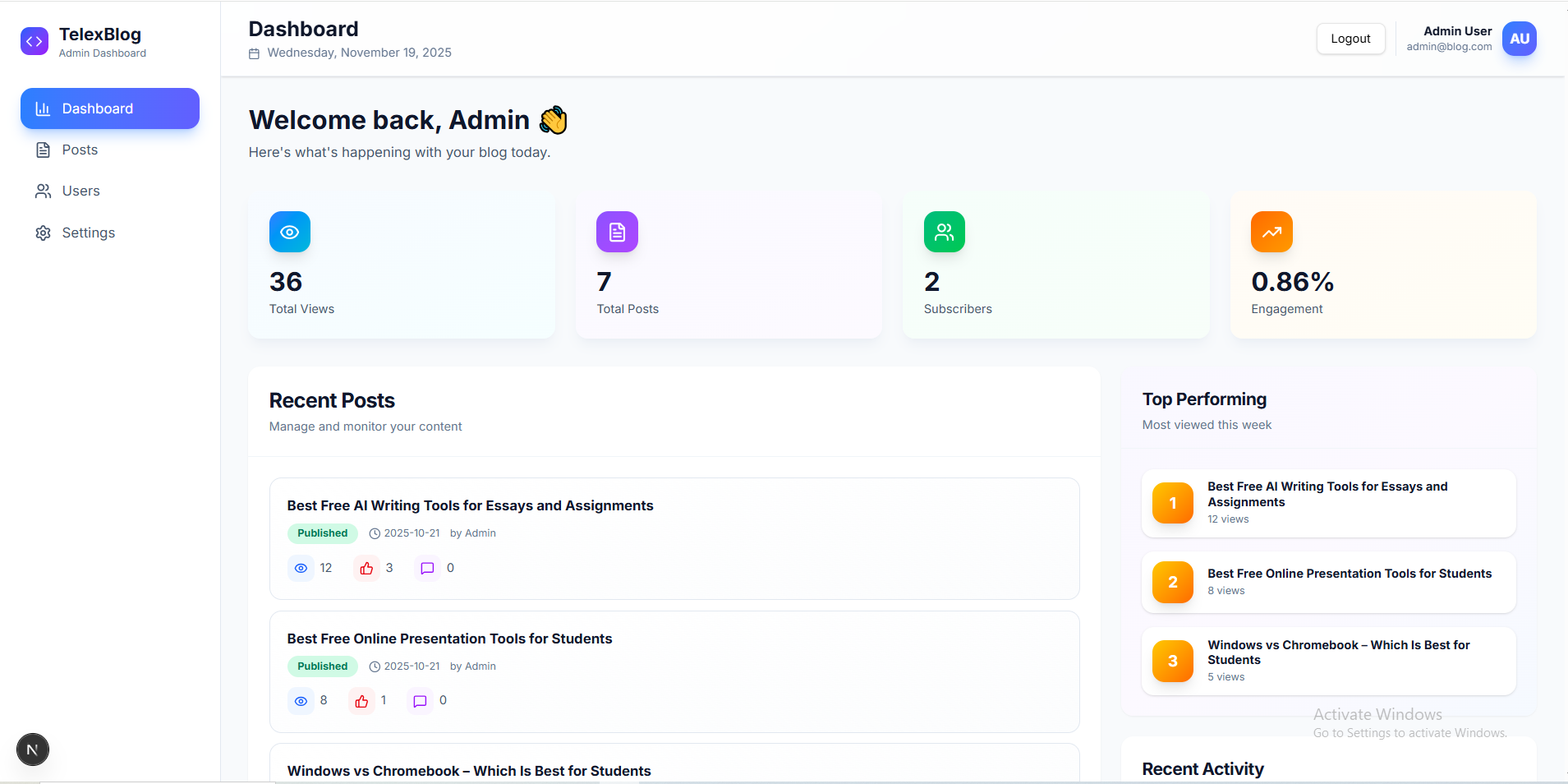The height and width of the screenshot is (784, 1568).
Task: Click the '7' Total Posts value
Action: pyautogui.click(x=604, y=282)
